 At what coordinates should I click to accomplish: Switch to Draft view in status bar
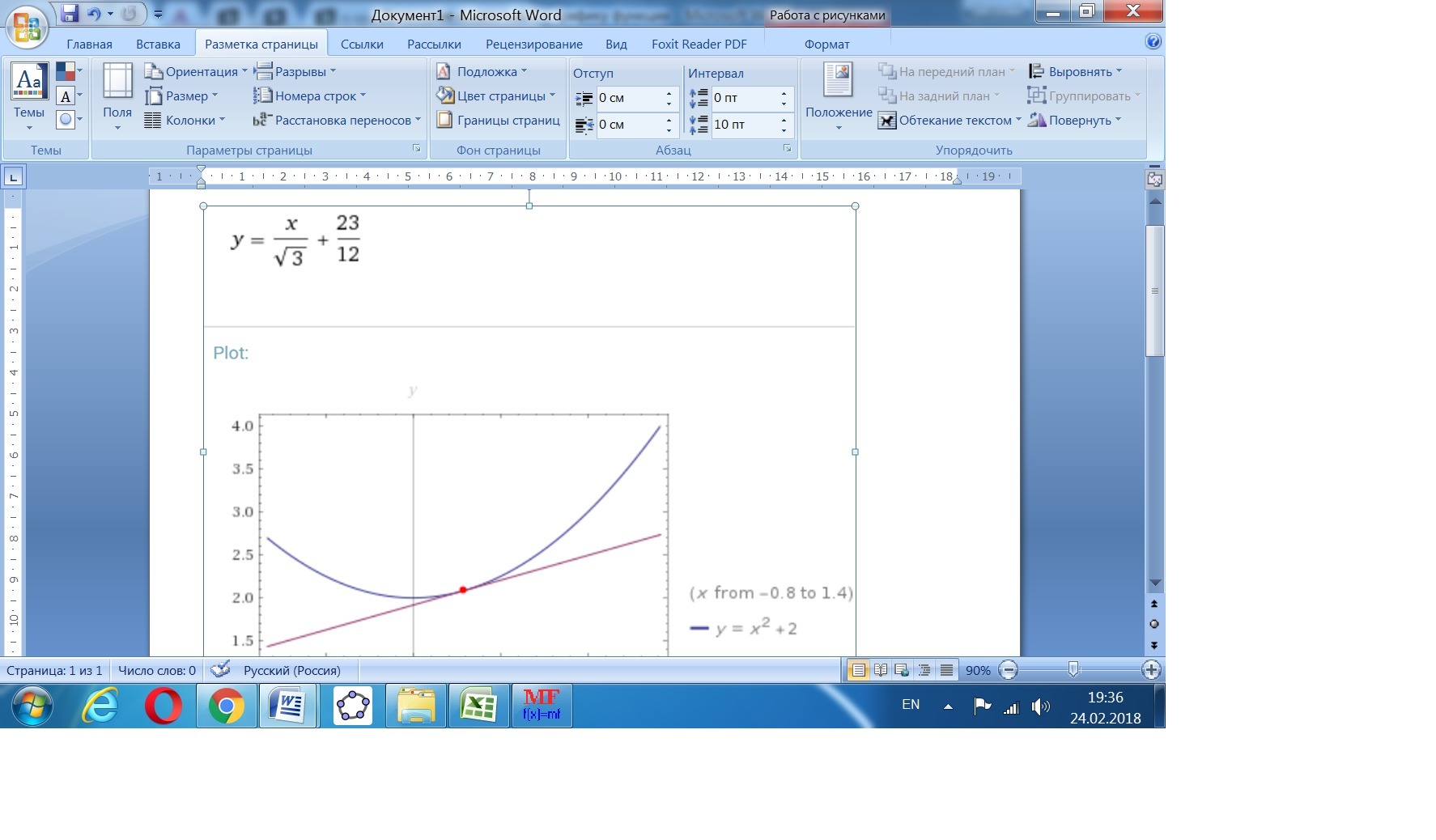pyautogui.click(x=946, y=670)
